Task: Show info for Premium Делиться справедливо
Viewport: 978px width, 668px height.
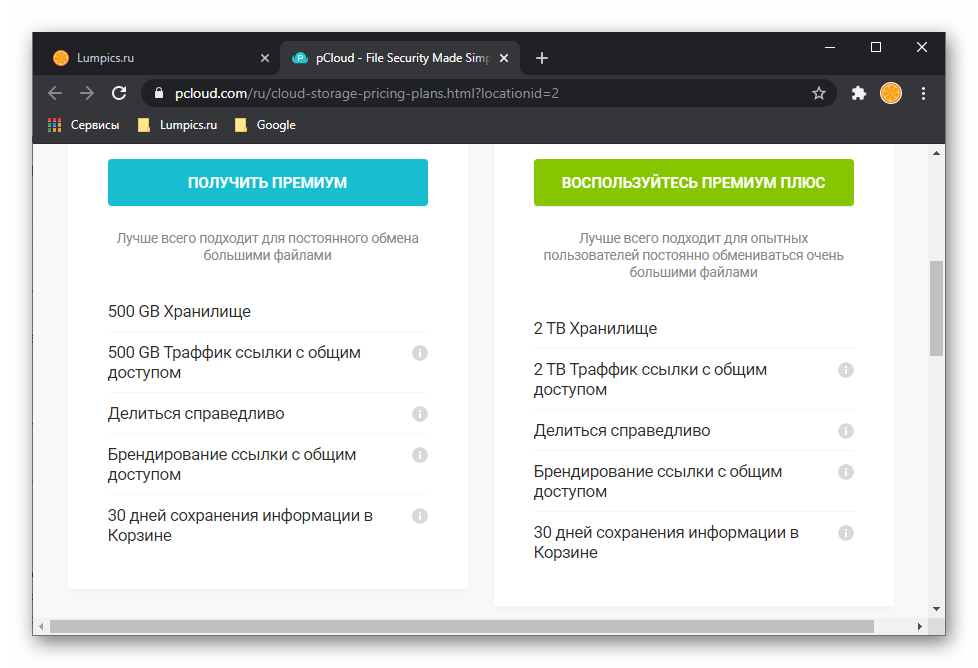Action: coord(420,414)
